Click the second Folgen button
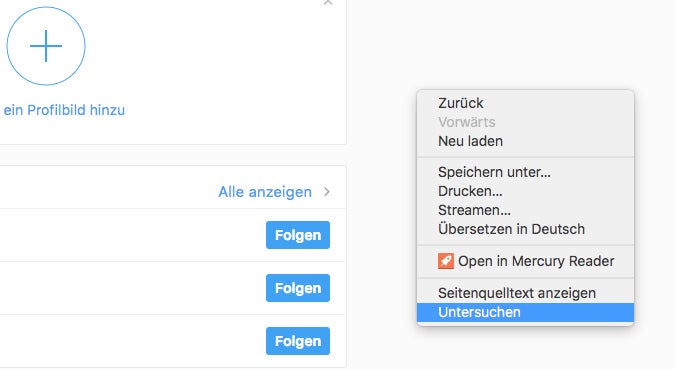The height and width of the screenshot is (369, 676). click(298, 288)
